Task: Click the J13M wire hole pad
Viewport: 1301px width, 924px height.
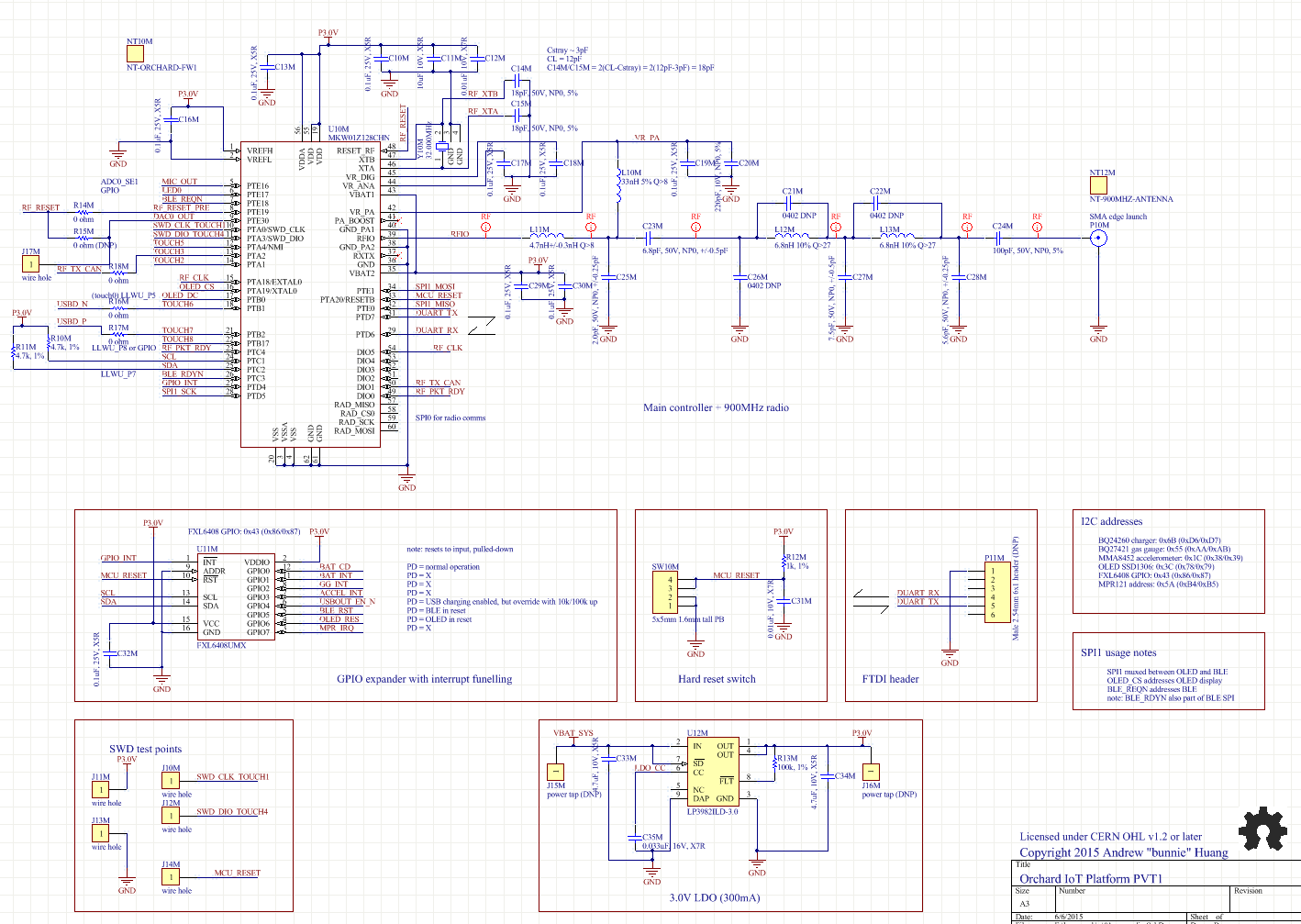Action: (x=101, y=833)
